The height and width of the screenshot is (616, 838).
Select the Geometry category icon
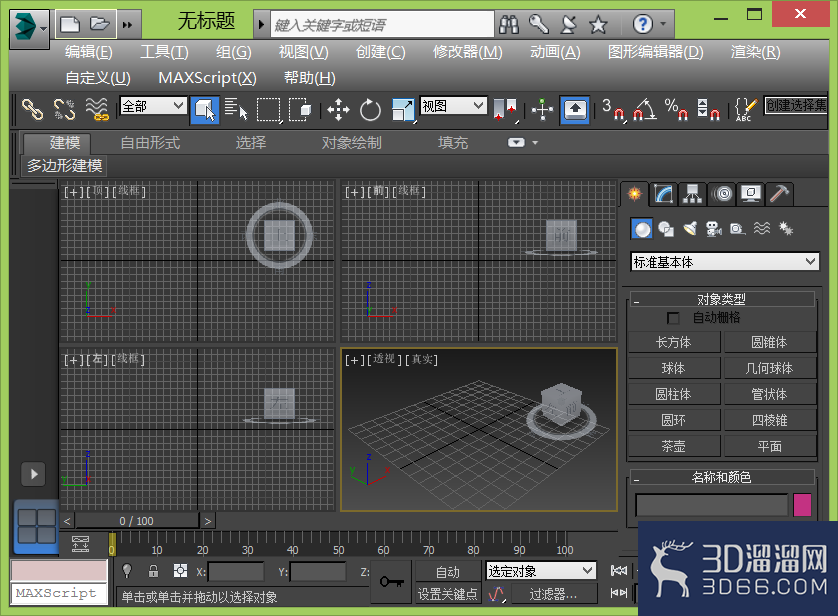642,229
